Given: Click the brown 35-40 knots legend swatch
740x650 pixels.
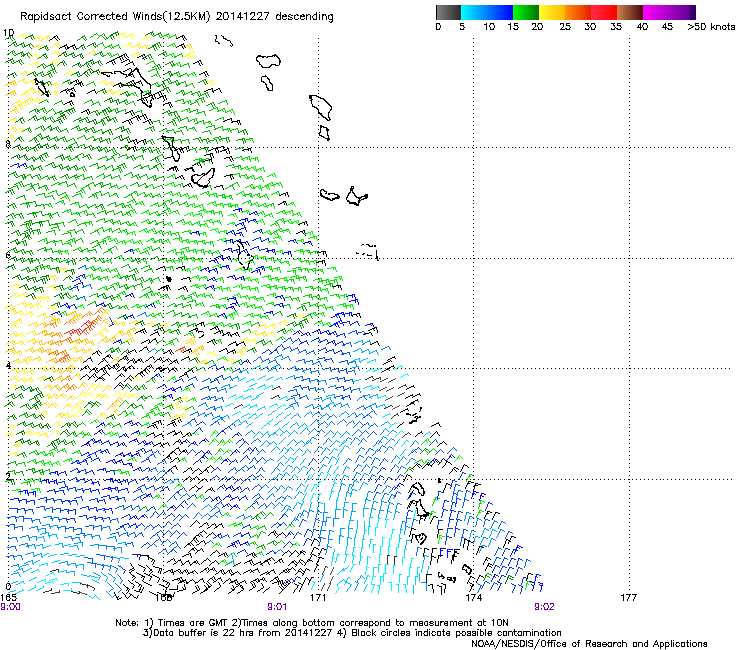Looking at the screenshot, I should [x=630, y=12].
